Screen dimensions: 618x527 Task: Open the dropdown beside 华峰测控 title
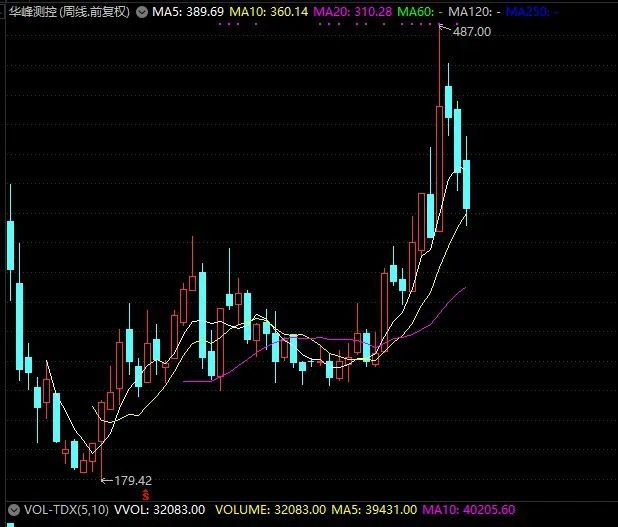[141, 12]
